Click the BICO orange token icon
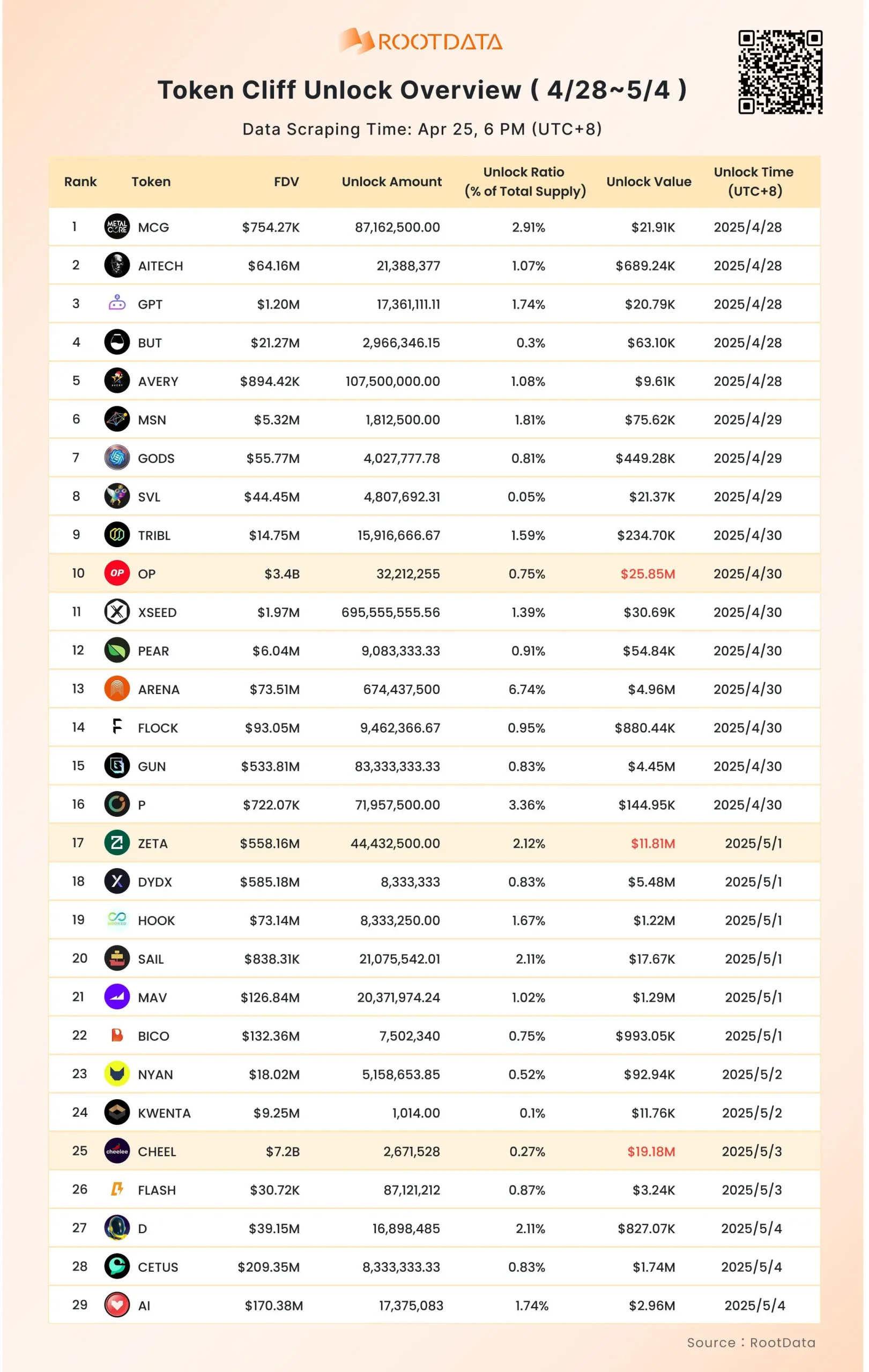Image resolution: width=869 pixels, height=1372 pixels. coord(117,1035)
